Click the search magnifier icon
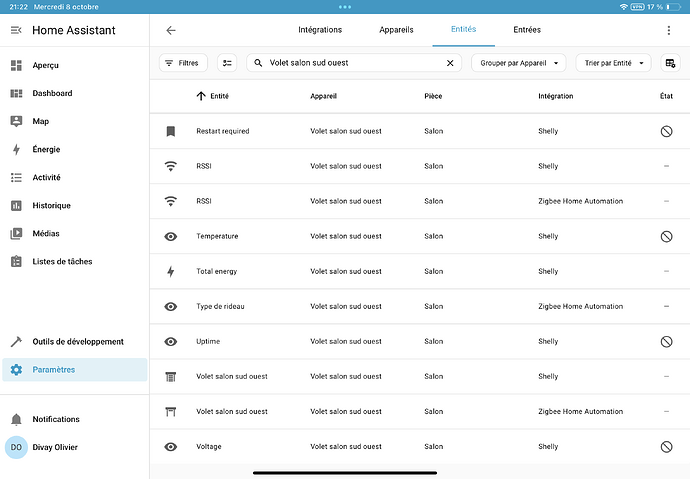 coord(258,63)
